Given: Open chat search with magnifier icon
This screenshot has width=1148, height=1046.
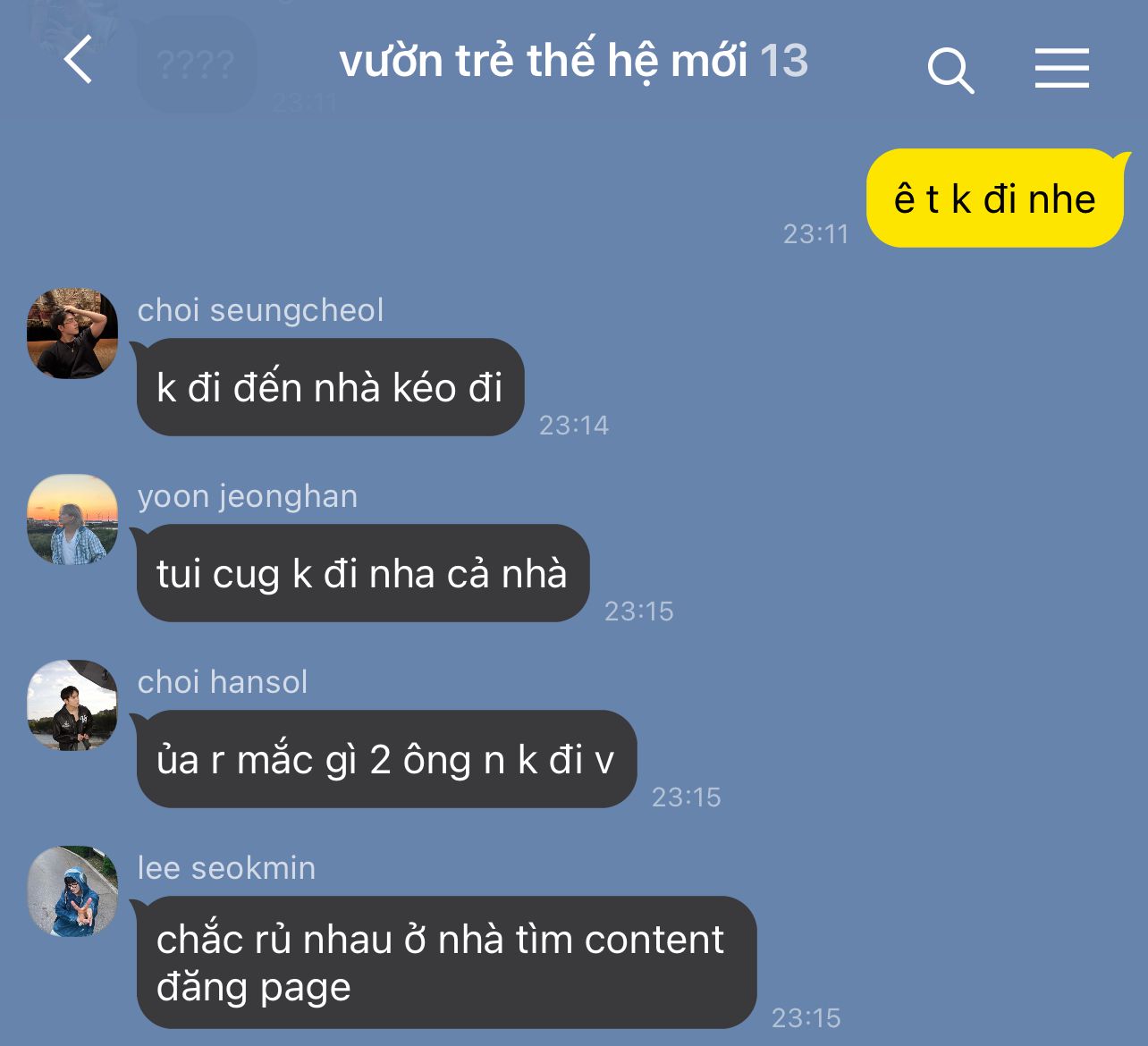Looking at the screenshot, I should [950, 71].
